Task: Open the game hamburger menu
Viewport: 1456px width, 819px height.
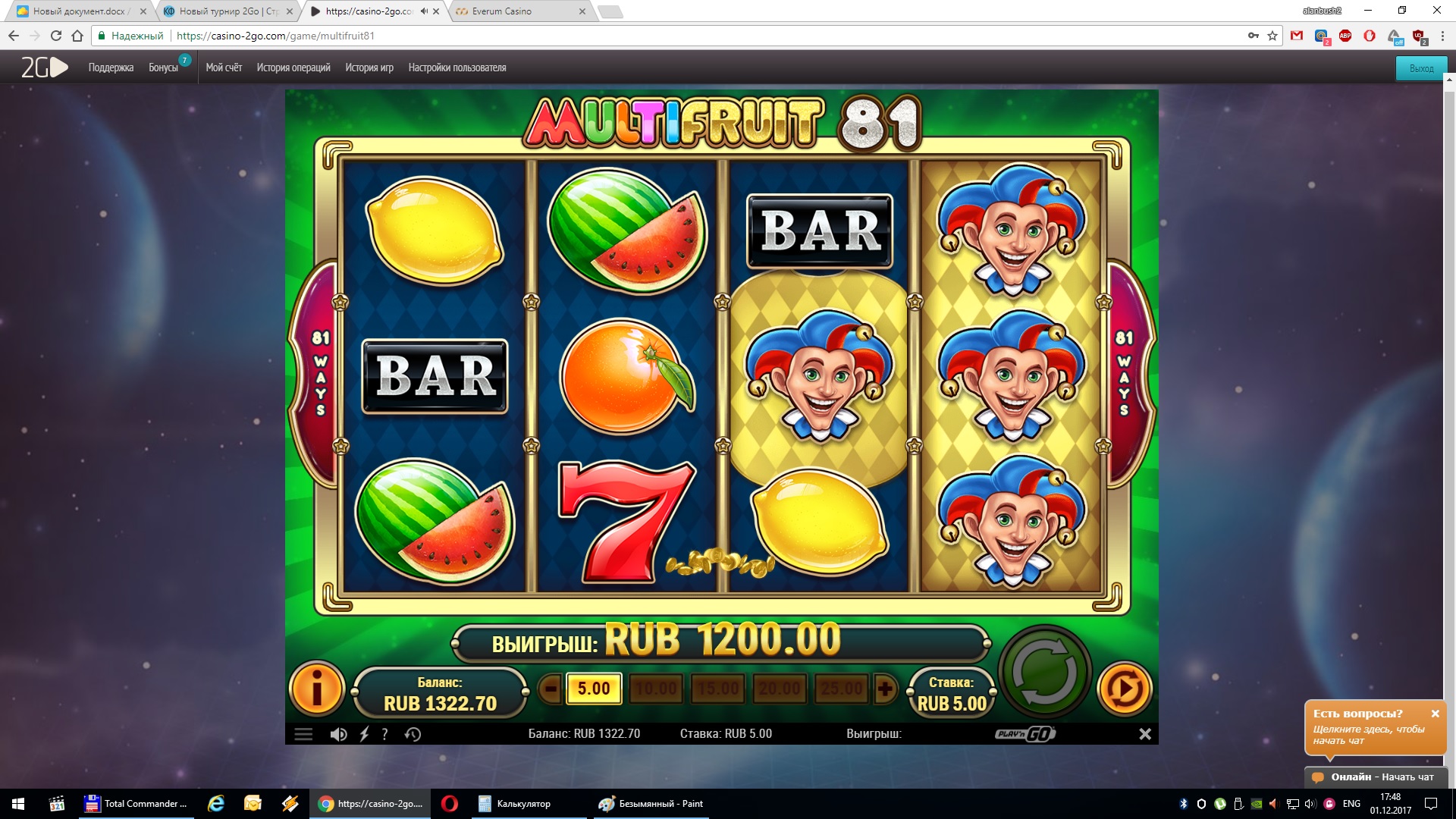Action: pyautogui.click(x=303, y=734)
